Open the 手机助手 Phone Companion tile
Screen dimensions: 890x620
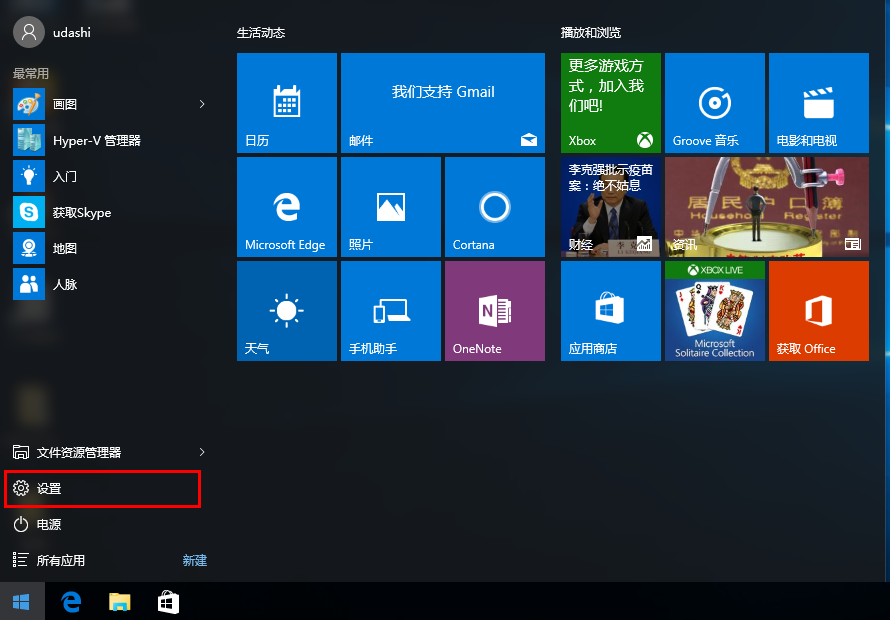[391, 311]
